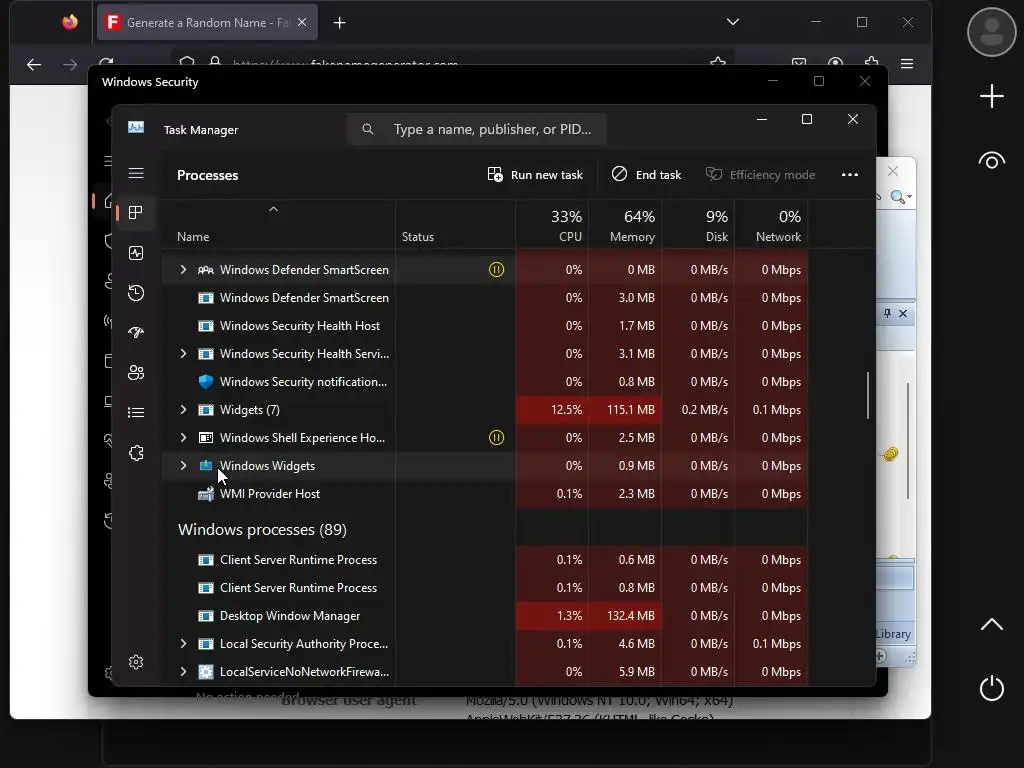This screenshot has height=768, width=1024.
Task: Click the Windows Security window title
Action: coord(150,82)
